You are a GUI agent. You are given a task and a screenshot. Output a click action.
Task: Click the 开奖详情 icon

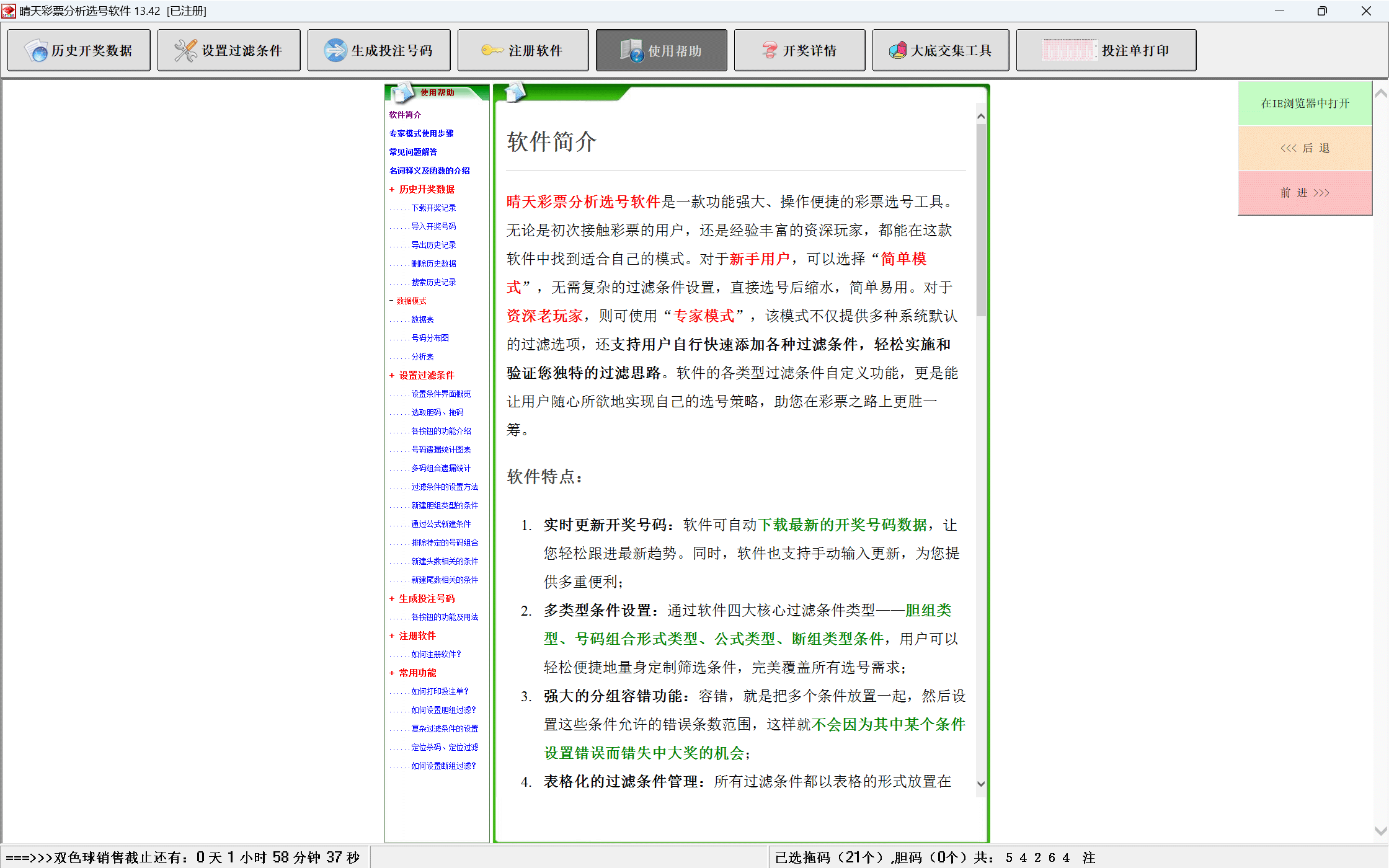click(x=770, y=51)
